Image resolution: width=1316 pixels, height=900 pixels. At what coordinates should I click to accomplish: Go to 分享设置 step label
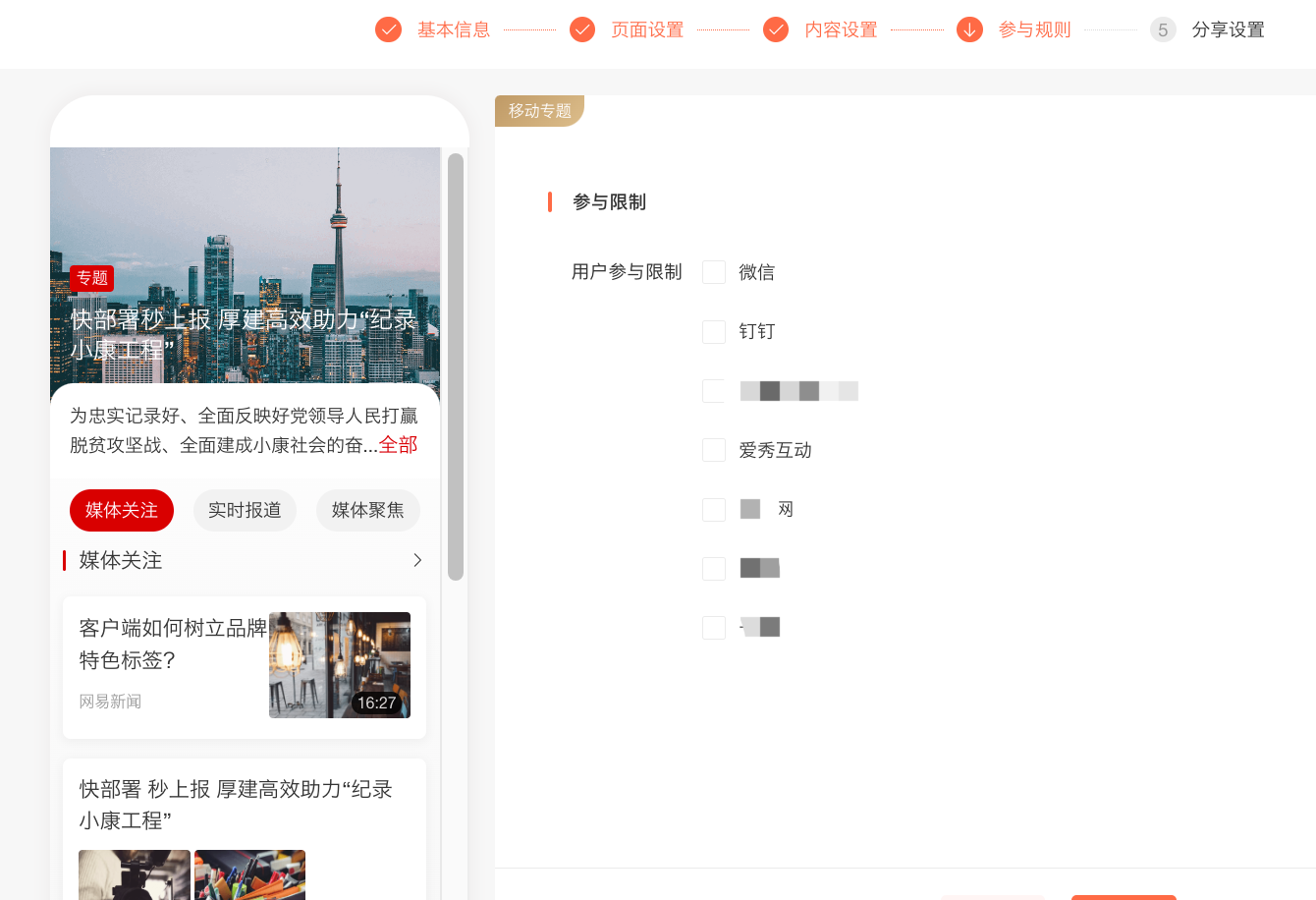pyautogui.click(x=1228, y=29)
